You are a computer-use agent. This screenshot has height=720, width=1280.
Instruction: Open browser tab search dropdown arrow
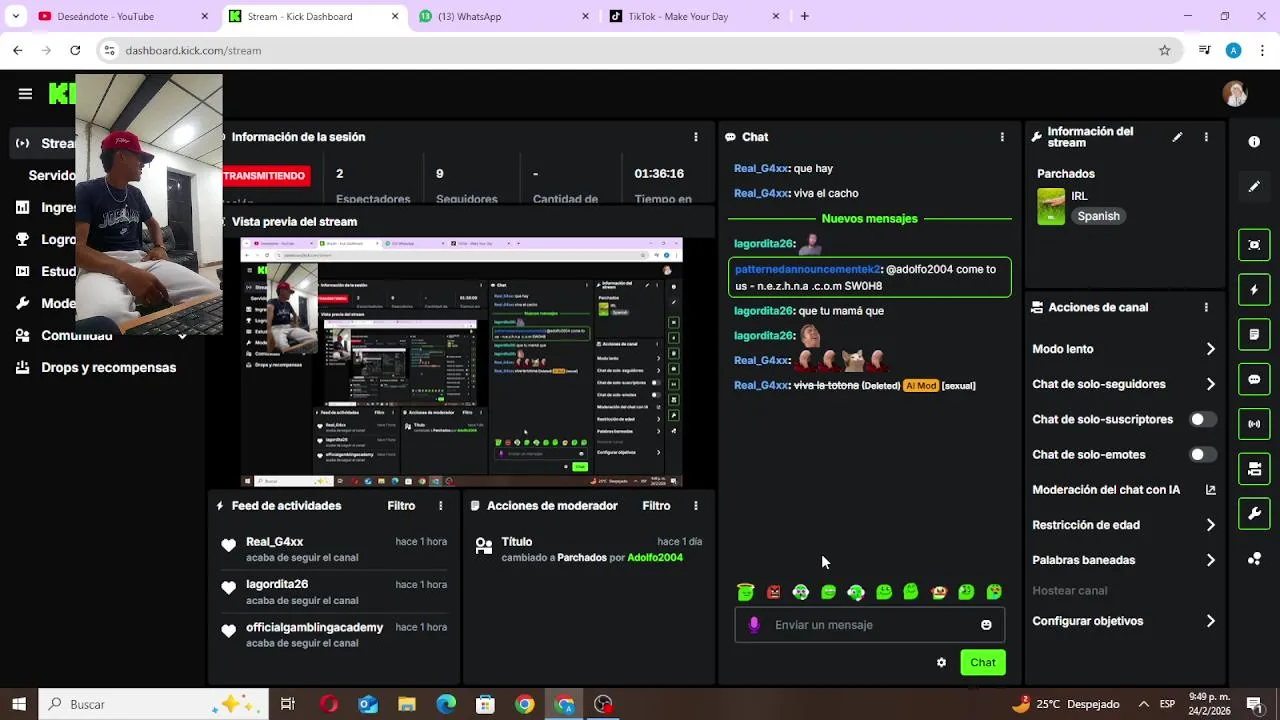pos(15,16)
